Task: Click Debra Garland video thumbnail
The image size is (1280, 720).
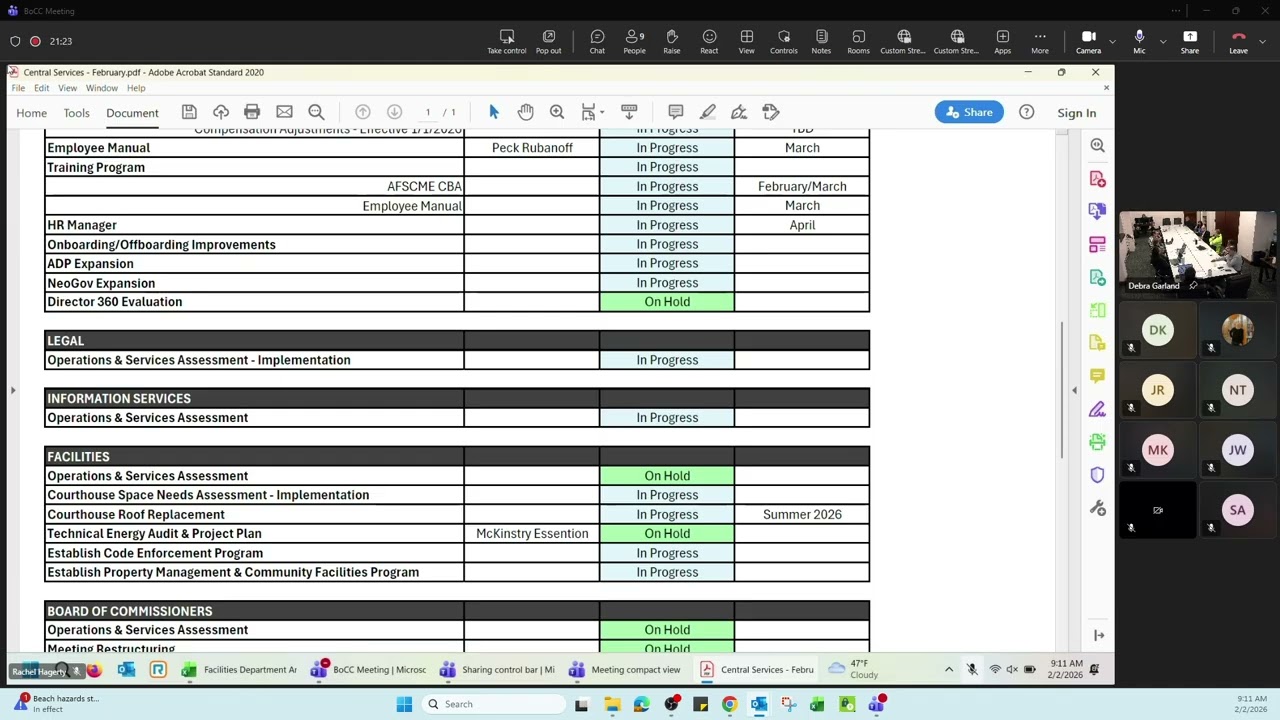Action: point(1197,254)
